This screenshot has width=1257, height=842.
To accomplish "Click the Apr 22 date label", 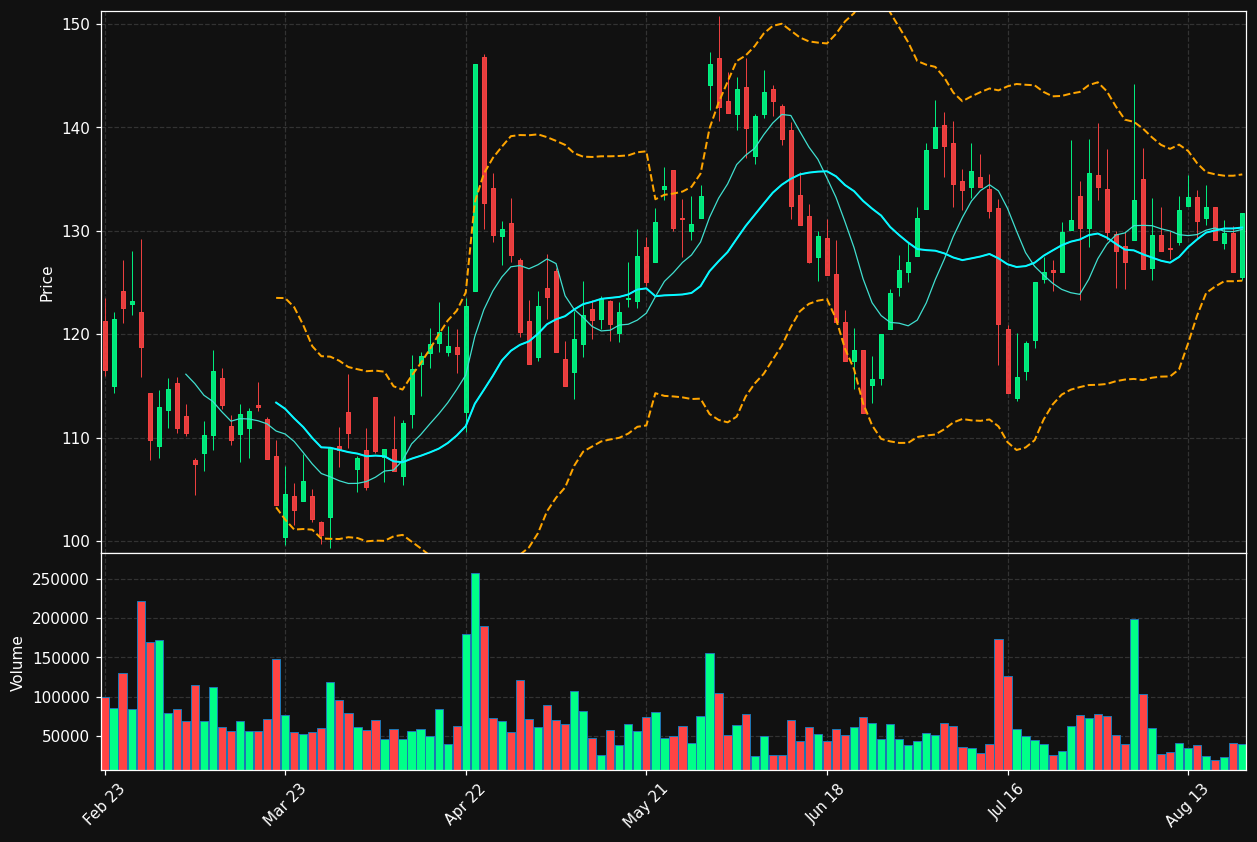I will point(465,803).
